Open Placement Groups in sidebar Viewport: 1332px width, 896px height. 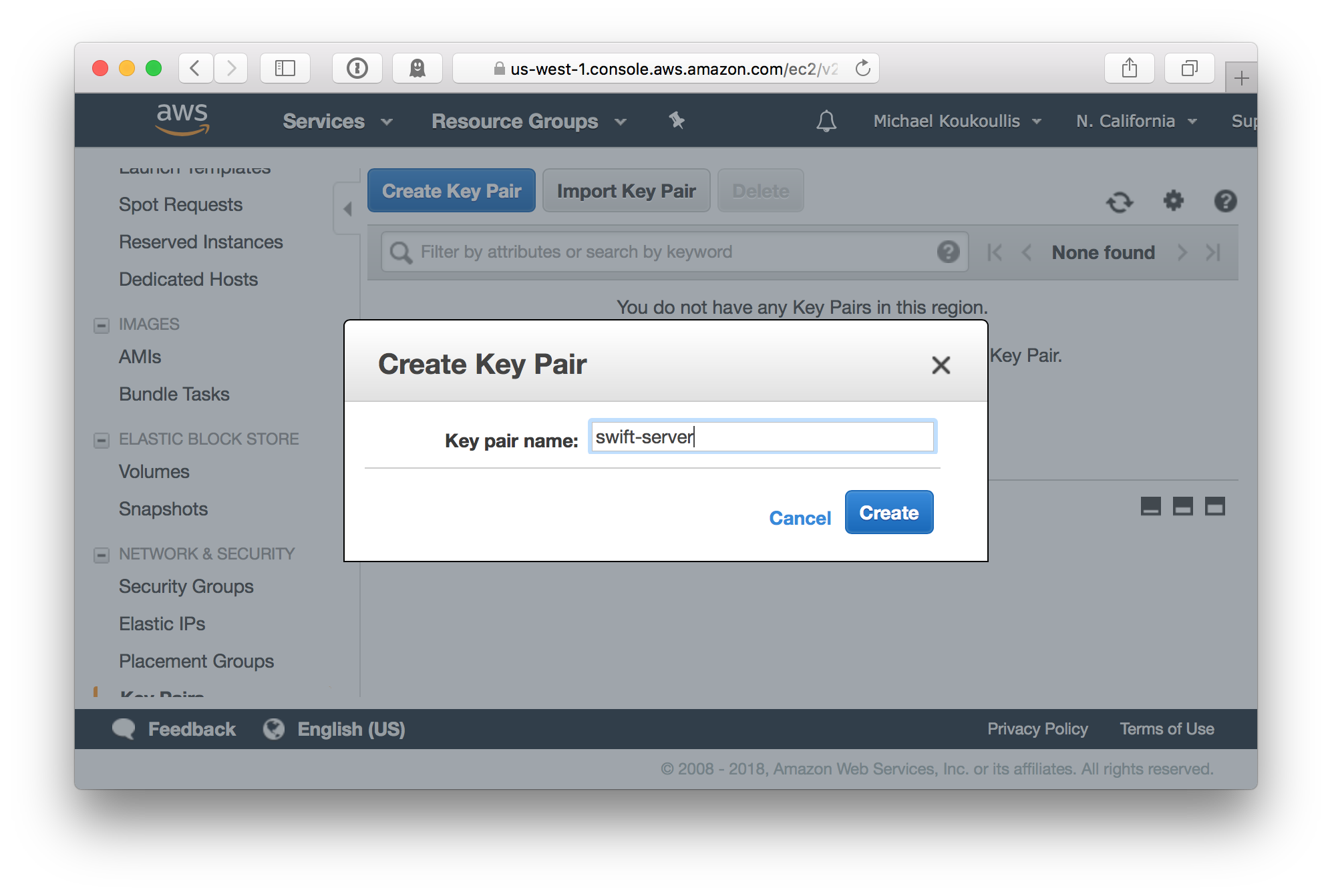pyautogui.click(x=196, y=661)
